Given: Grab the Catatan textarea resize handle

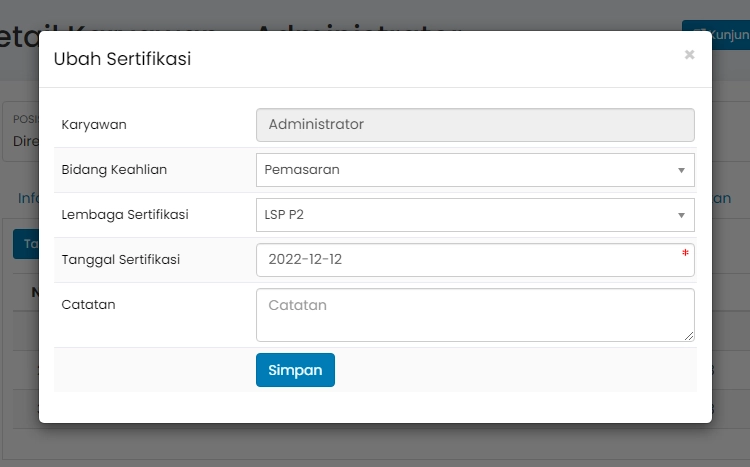Looking at the screenshot, I should (x=689, y=336).
